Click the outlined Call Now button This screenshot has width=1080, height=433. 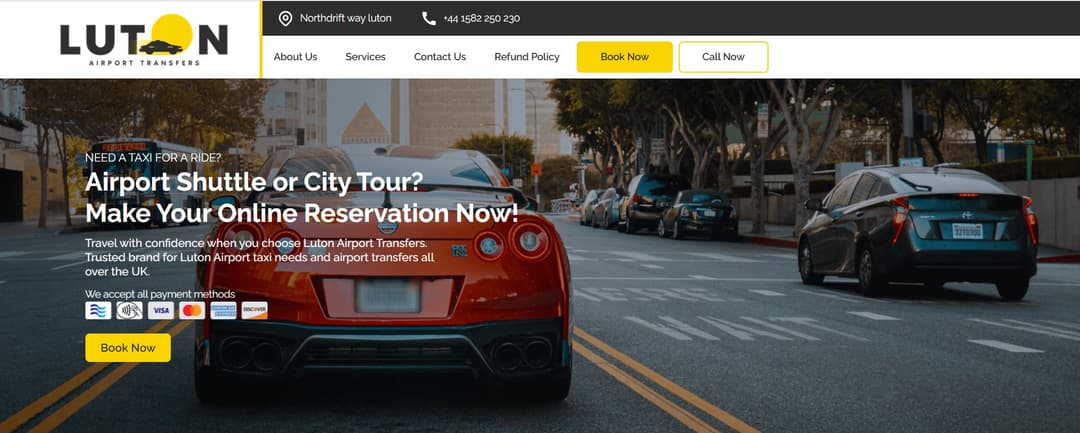pos(723,57)
